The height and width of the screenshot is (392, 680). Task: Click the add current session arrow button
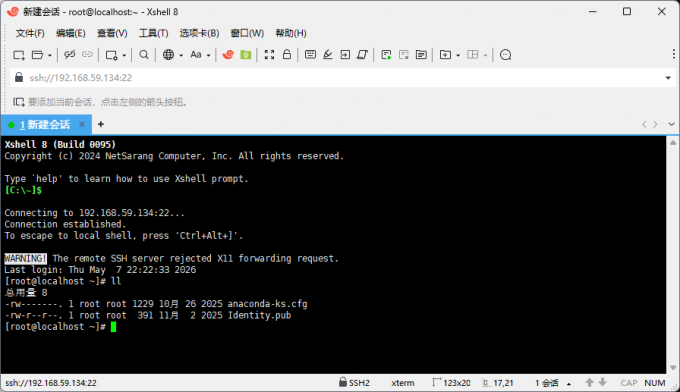coord(19,102)
